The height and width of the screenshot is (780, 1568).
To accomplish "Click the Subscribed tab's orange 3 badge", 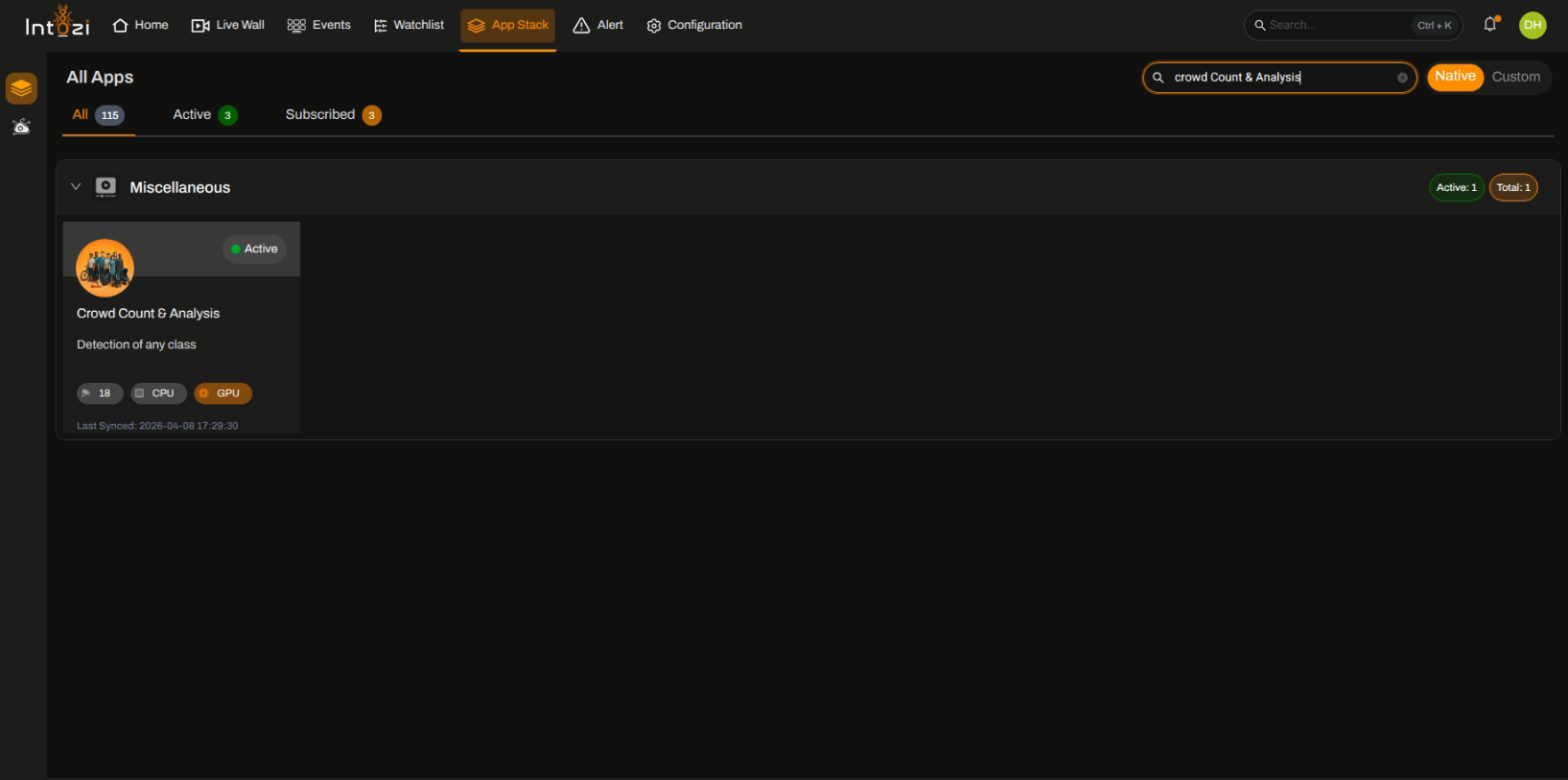I will pyautogui.click(x=372, y=115).
